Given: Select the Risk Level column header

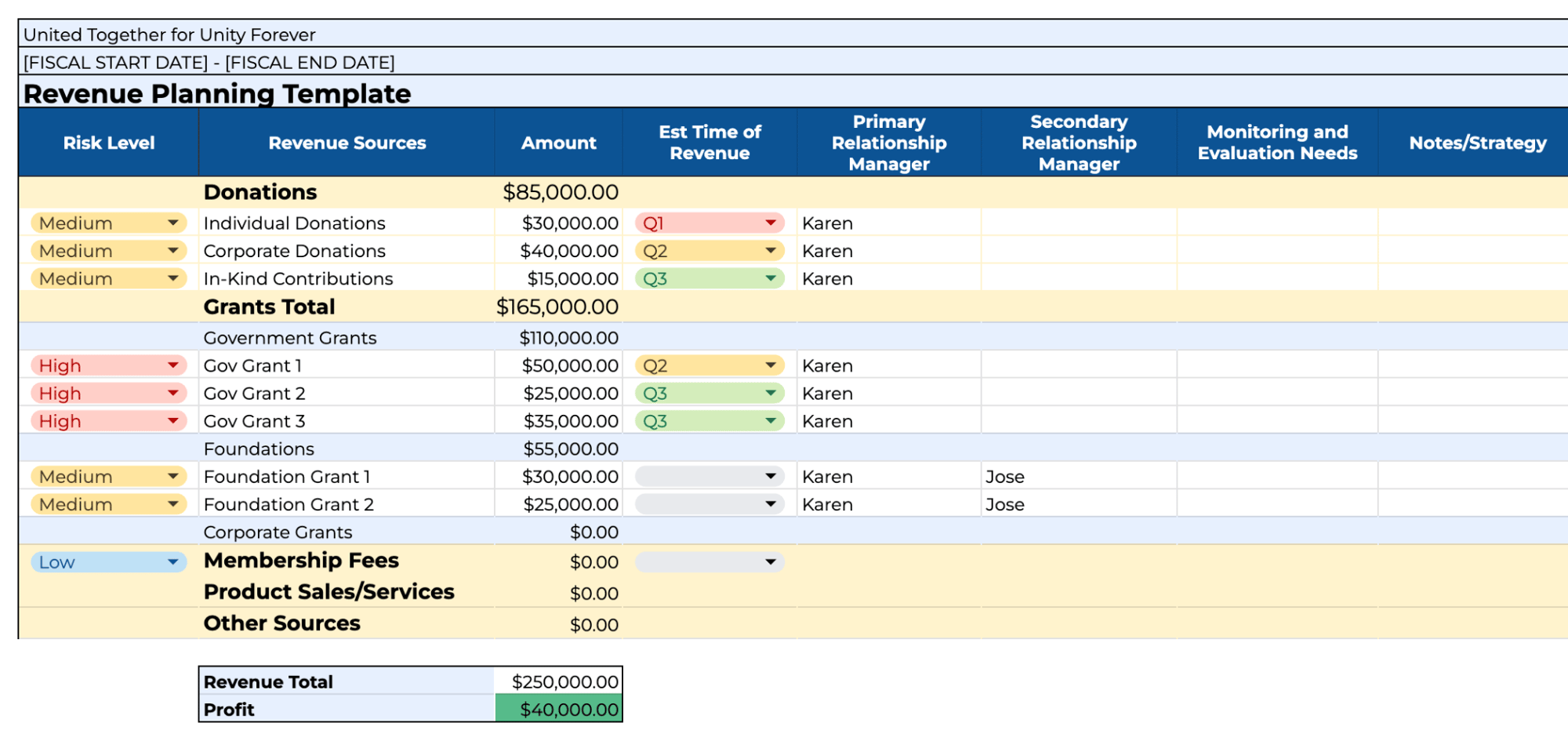Looking at the screenshot, I should [x=109, y=143].
